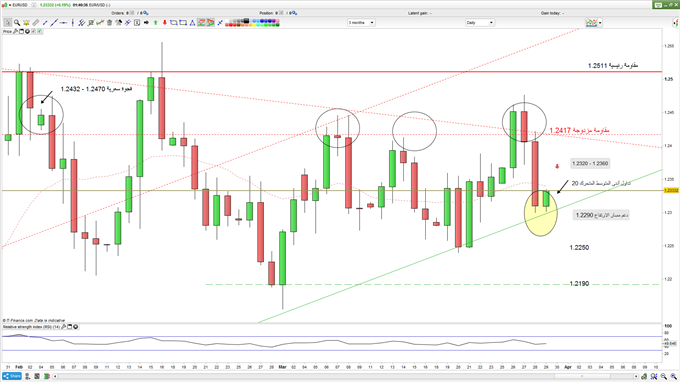This screenshot has height=382, width=680.
Task: Click the indicators chart icon
Action: tap(592, 23)
